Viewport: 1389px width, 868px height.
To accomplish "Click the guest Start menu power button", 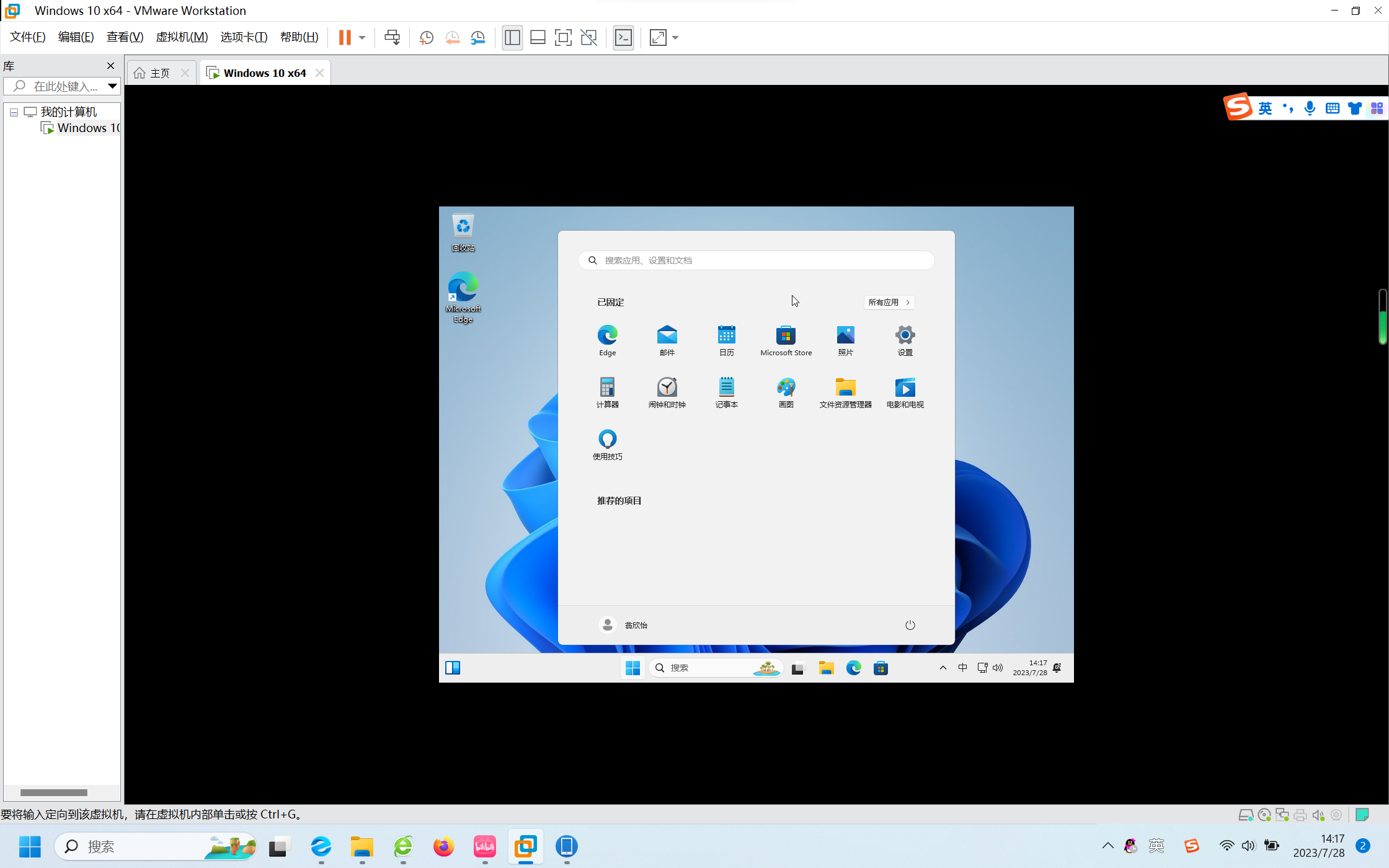I will tap(910, 625).
